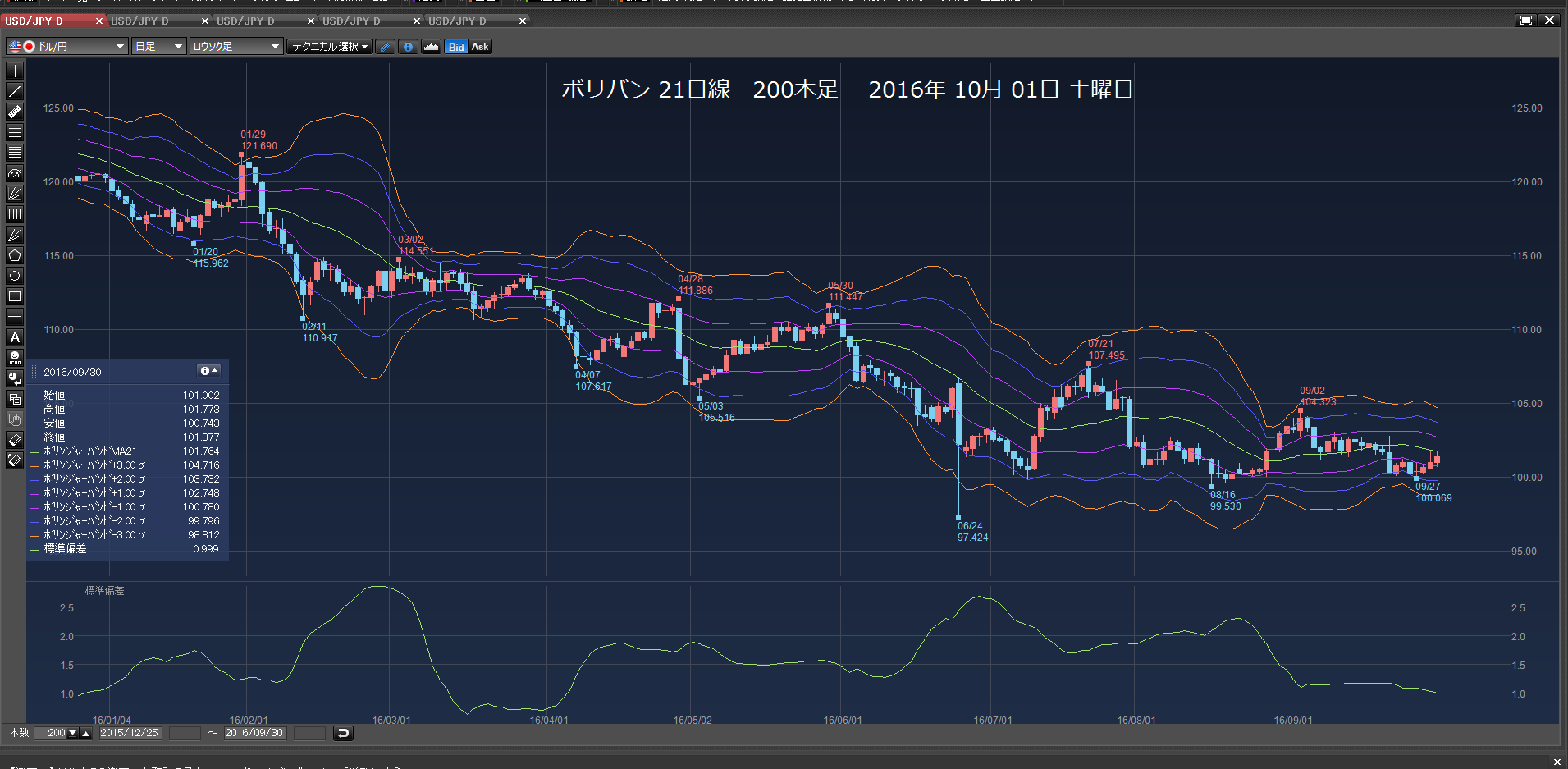Click the green MA21 legend line
Screen dimensions: 1568x769
35,451
